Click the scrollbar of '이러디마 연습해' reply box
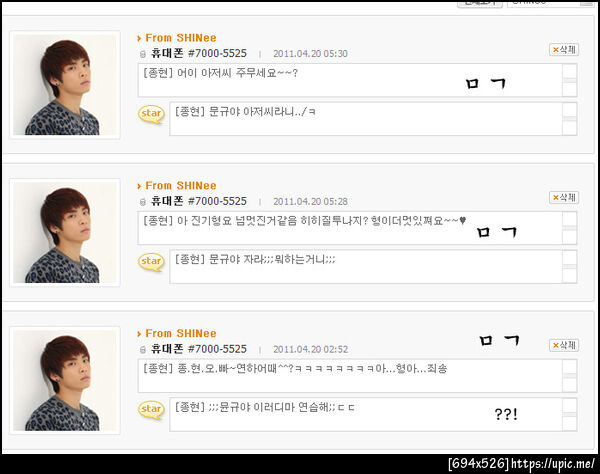600x474 pixels. pyautogui.click(x=570, y=415)
